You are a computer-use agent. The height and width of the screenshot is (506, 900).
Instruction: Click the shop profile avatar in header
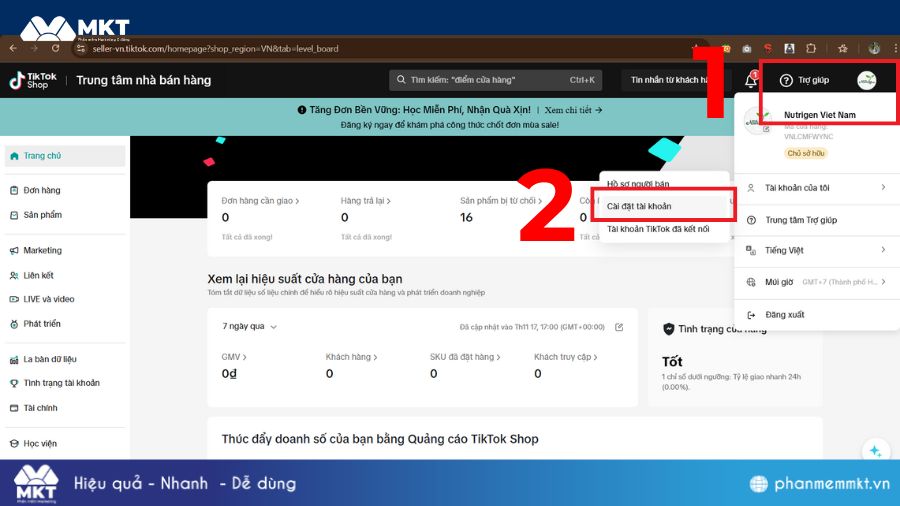tap(866, 80)
